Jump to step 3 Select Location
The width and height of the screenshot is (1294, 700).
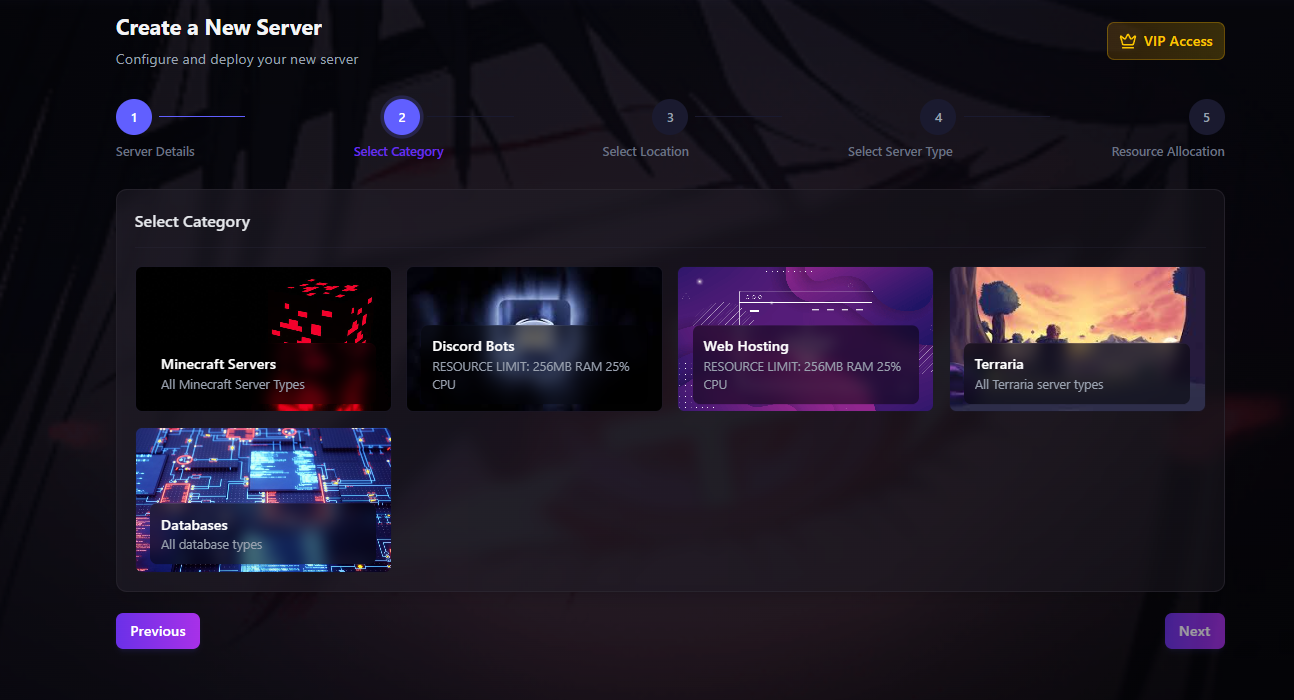click(x=670, y=116)
